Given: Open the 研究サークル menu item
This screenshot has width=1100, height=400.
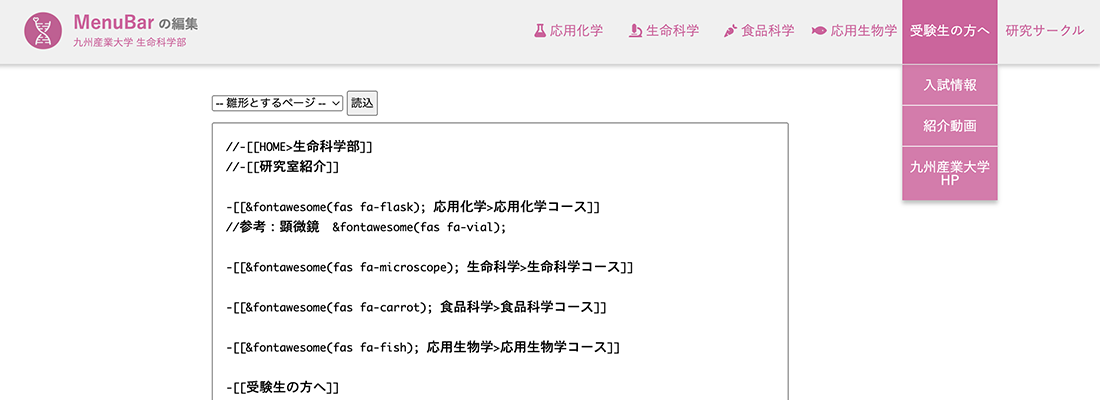Looking at the screenshot, I should pyautogui.click(x=1045, y=31).
